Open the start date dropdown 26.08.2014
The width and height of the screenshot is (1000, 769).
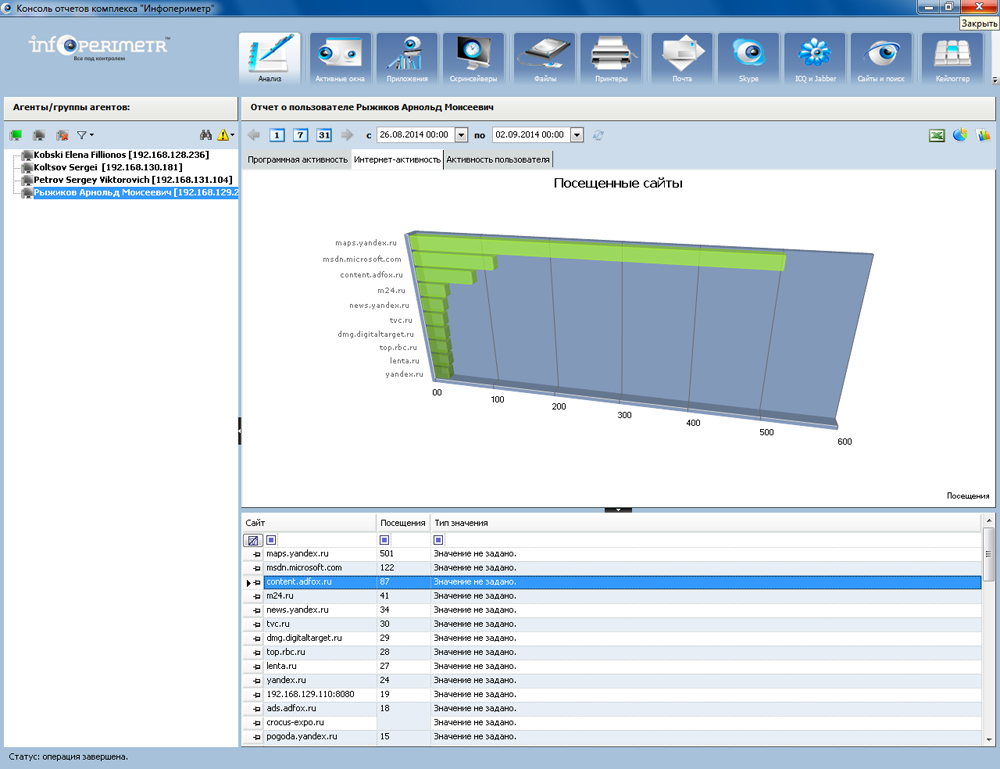(461, 135)
